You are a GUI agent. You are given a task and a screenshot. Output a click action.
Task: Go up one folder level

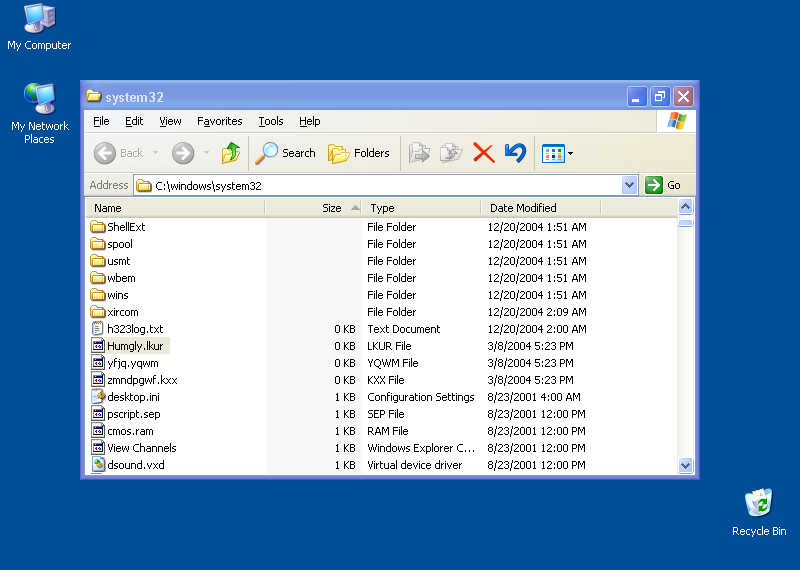[231, 153]
